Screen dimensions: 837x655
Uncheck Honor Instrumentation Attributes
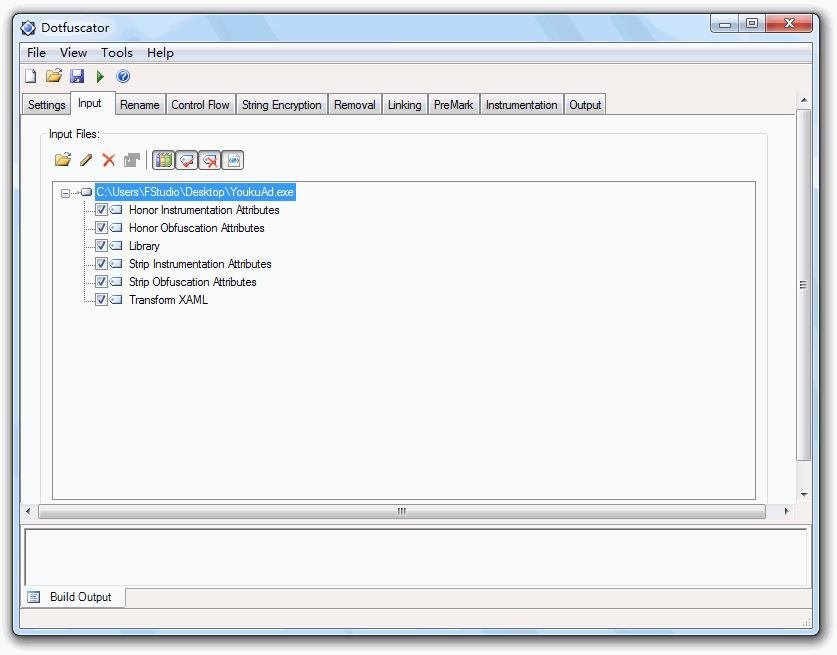101,210
